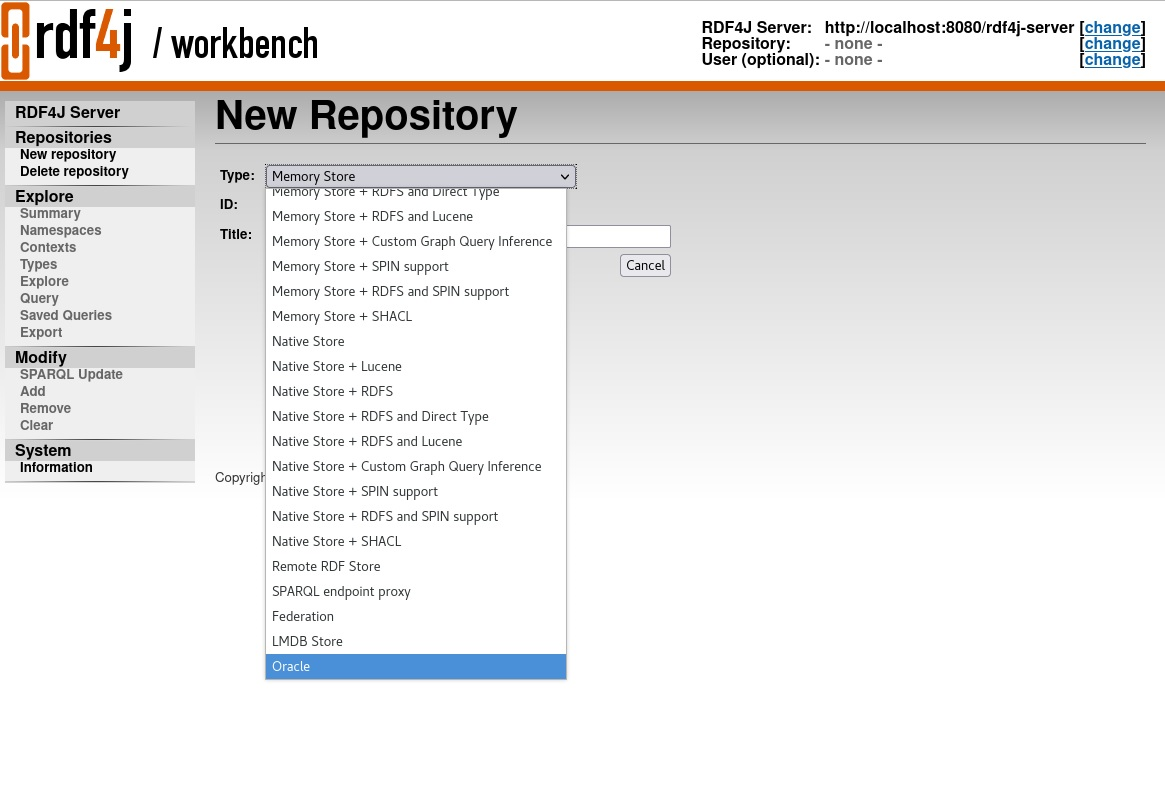Open Types in the sidebar
Image resolution: width=1165 pixels, height=812 pixels.
pyautogui.click(x=39, y=264)
